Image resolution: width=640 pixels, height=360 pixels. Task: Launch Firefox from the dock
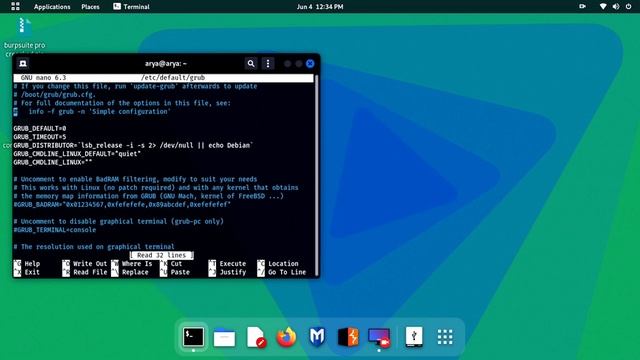click(x=286, y=337)
